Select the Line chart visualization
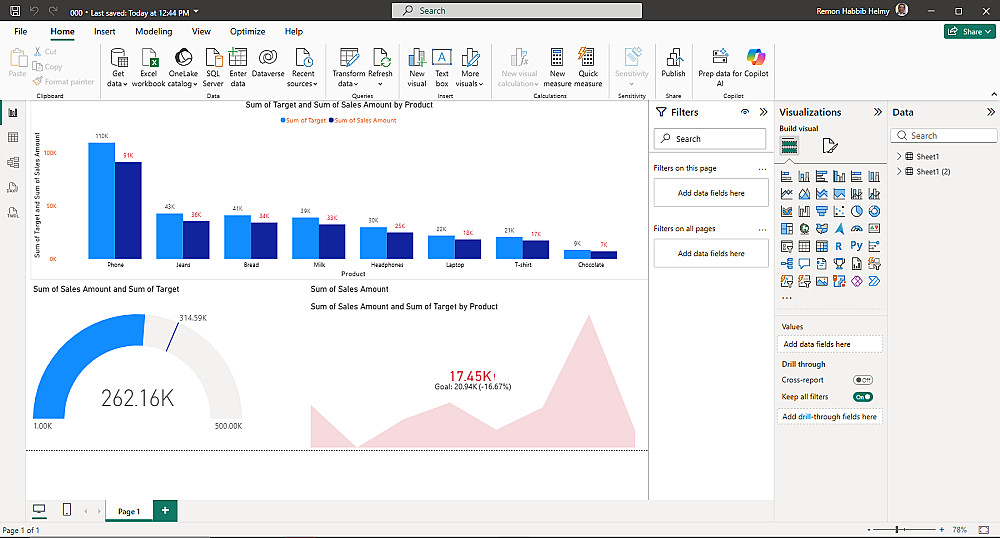1000x538 pixels. (x=787, y=194)
